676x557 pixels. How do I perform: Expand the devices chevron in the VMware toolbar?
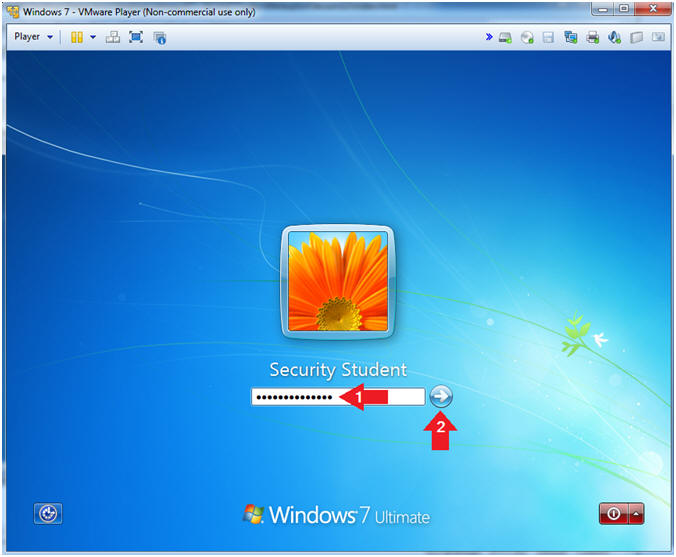(489, 37)
